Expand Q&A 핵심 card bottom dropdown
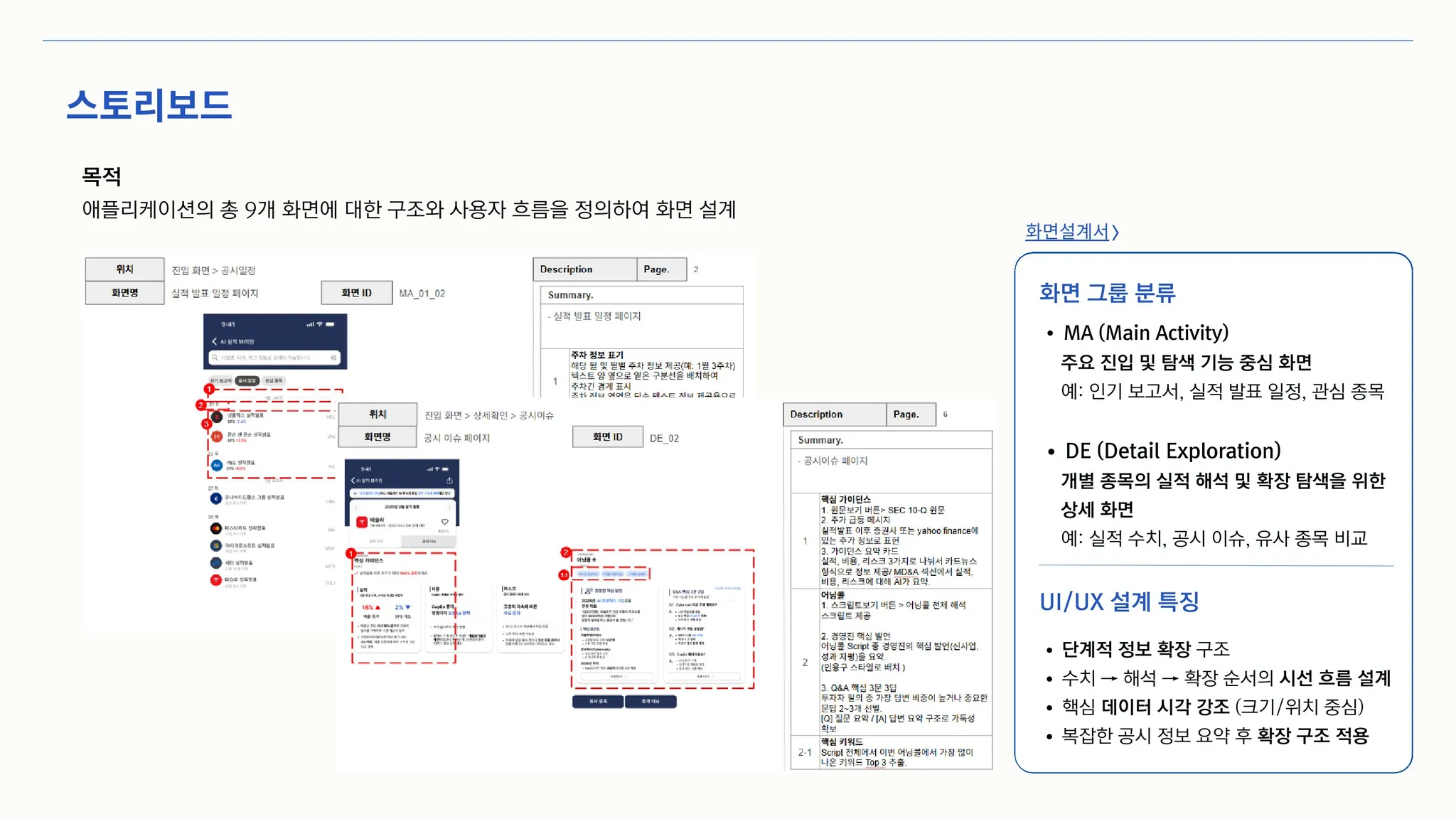The width and height of the screenshot is (1456, 819). tap(702, 677)
